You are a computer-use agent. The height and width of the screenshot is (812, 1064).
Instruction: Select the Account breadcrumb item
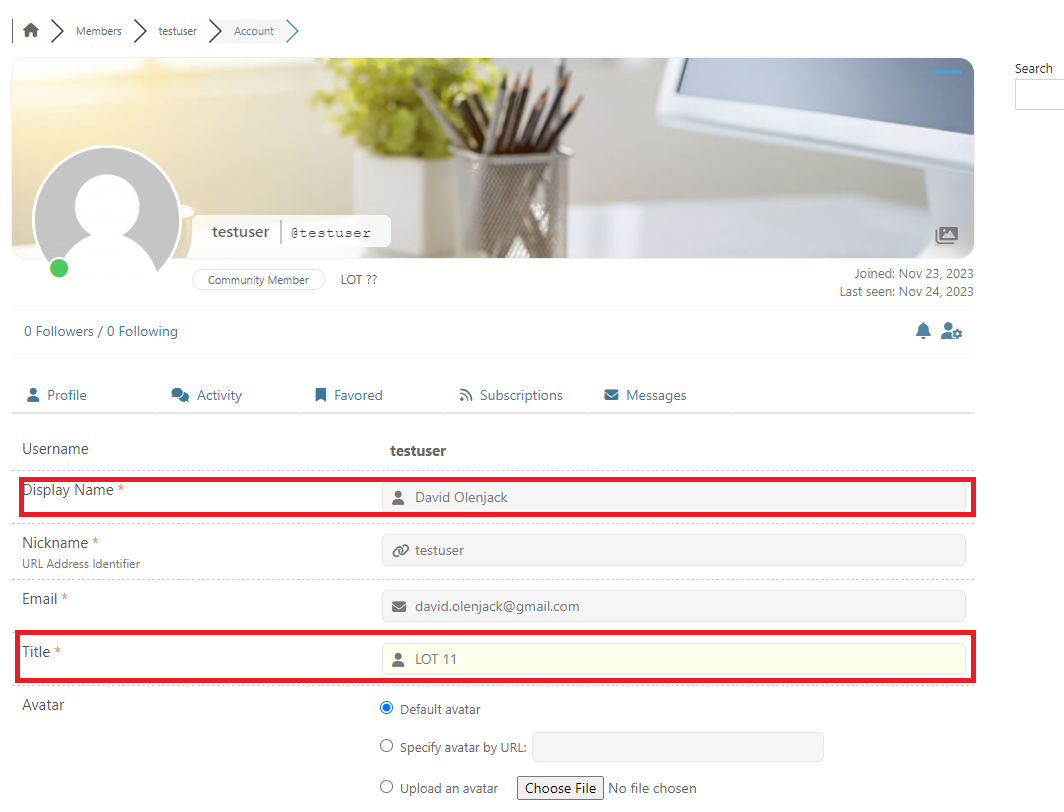point(254,31)
